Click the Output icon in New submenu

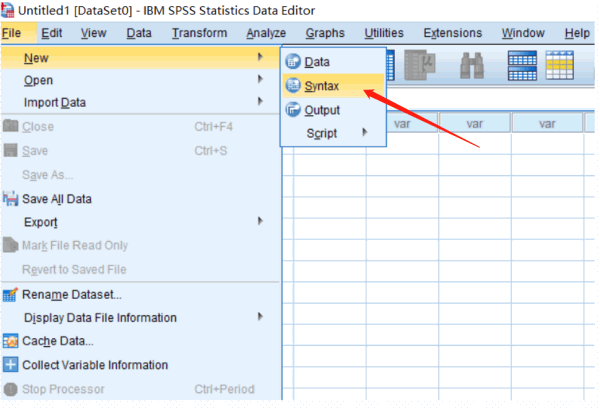click(x=293, y=110)
